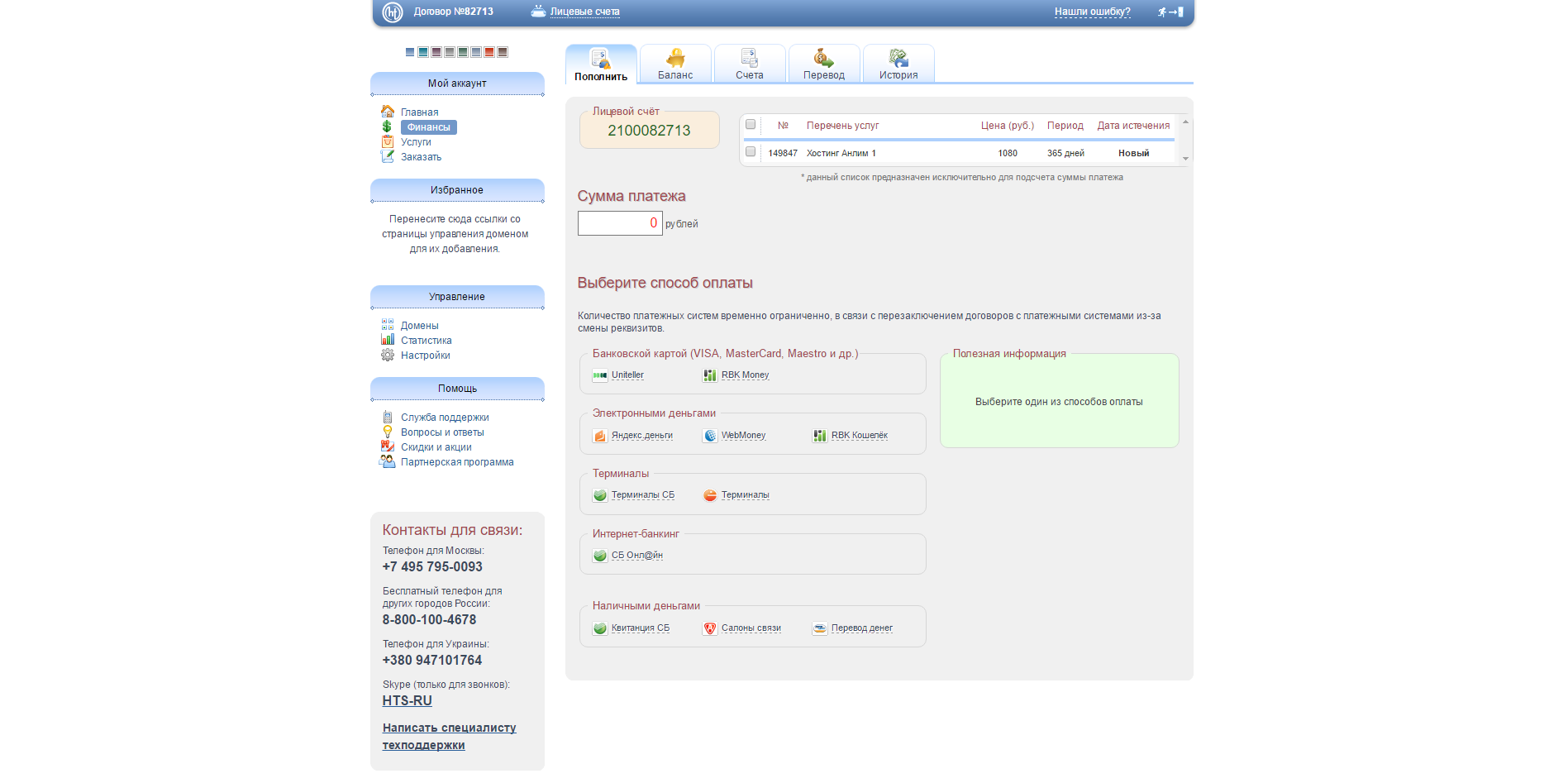Click the pencil icon beside Заказать
The image size is (1568, 783).
[x=388, y=156]
